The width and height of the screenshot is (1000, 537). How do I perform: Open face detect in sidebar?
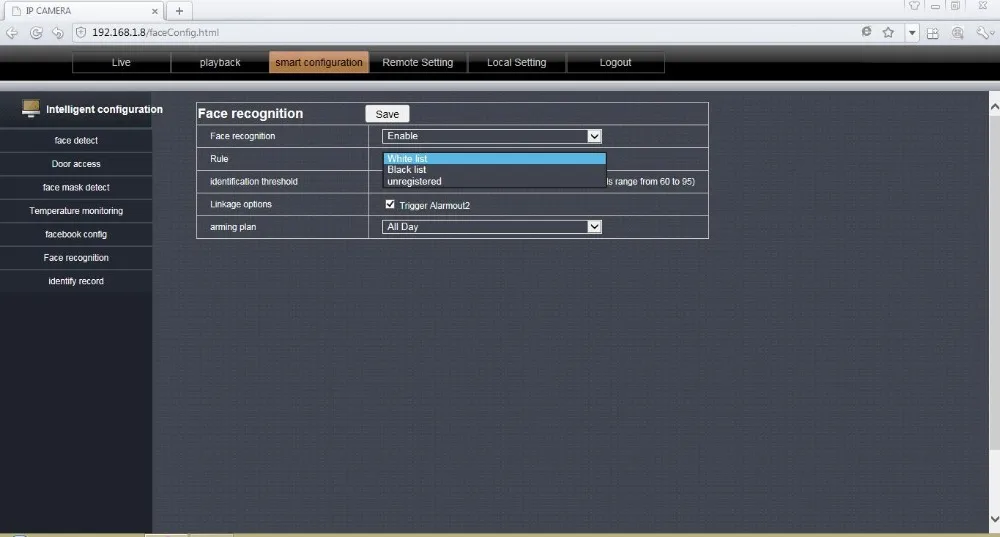click(76, 140)
